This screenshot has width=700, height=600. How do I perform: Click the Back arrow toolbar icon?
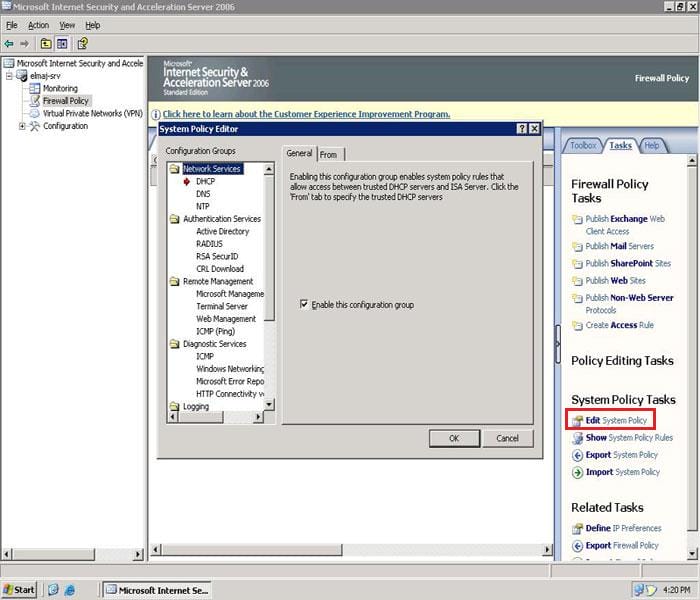[x=9, y=44]
